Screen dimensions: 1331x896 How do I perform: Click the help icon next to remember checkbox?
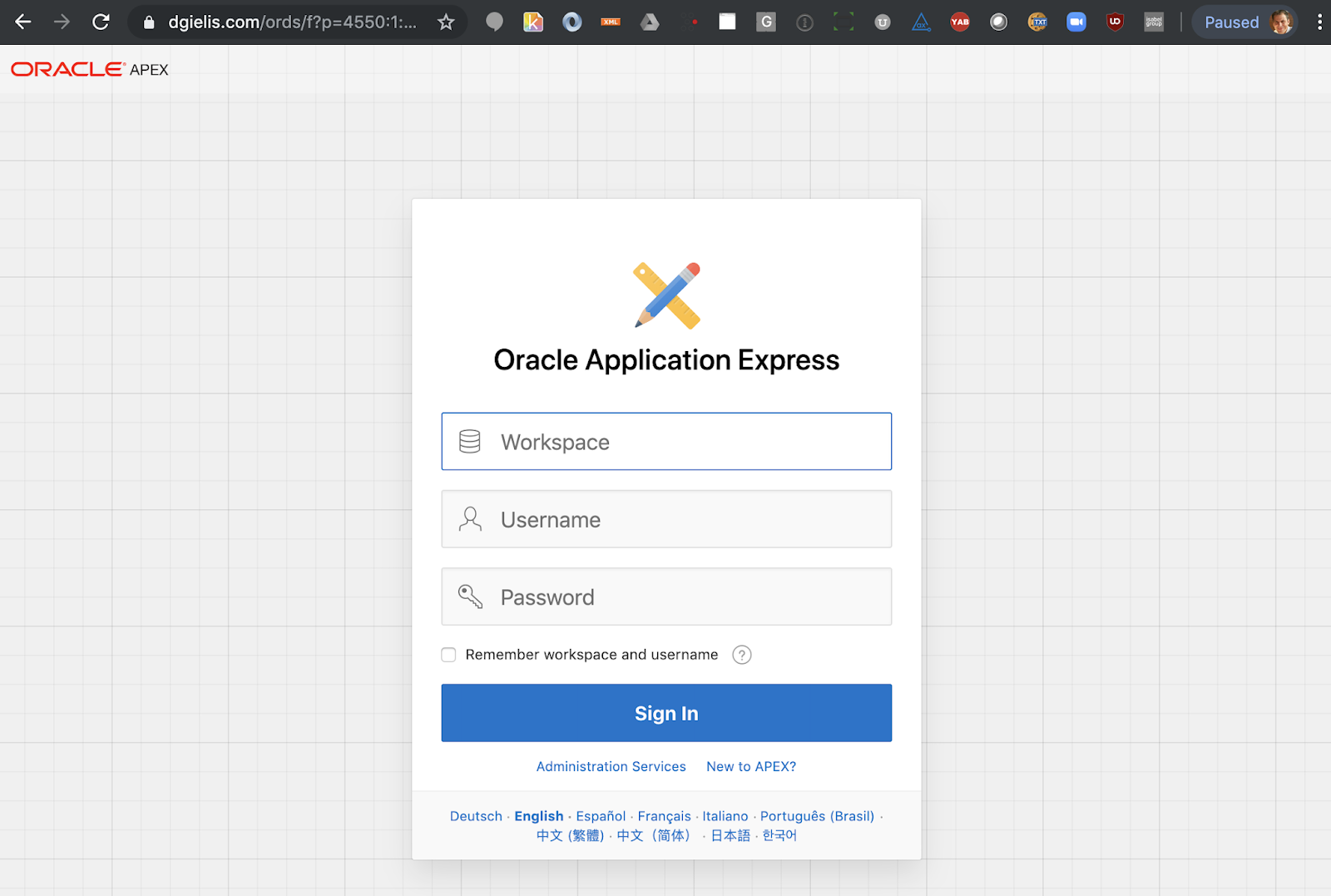[742, 655]
